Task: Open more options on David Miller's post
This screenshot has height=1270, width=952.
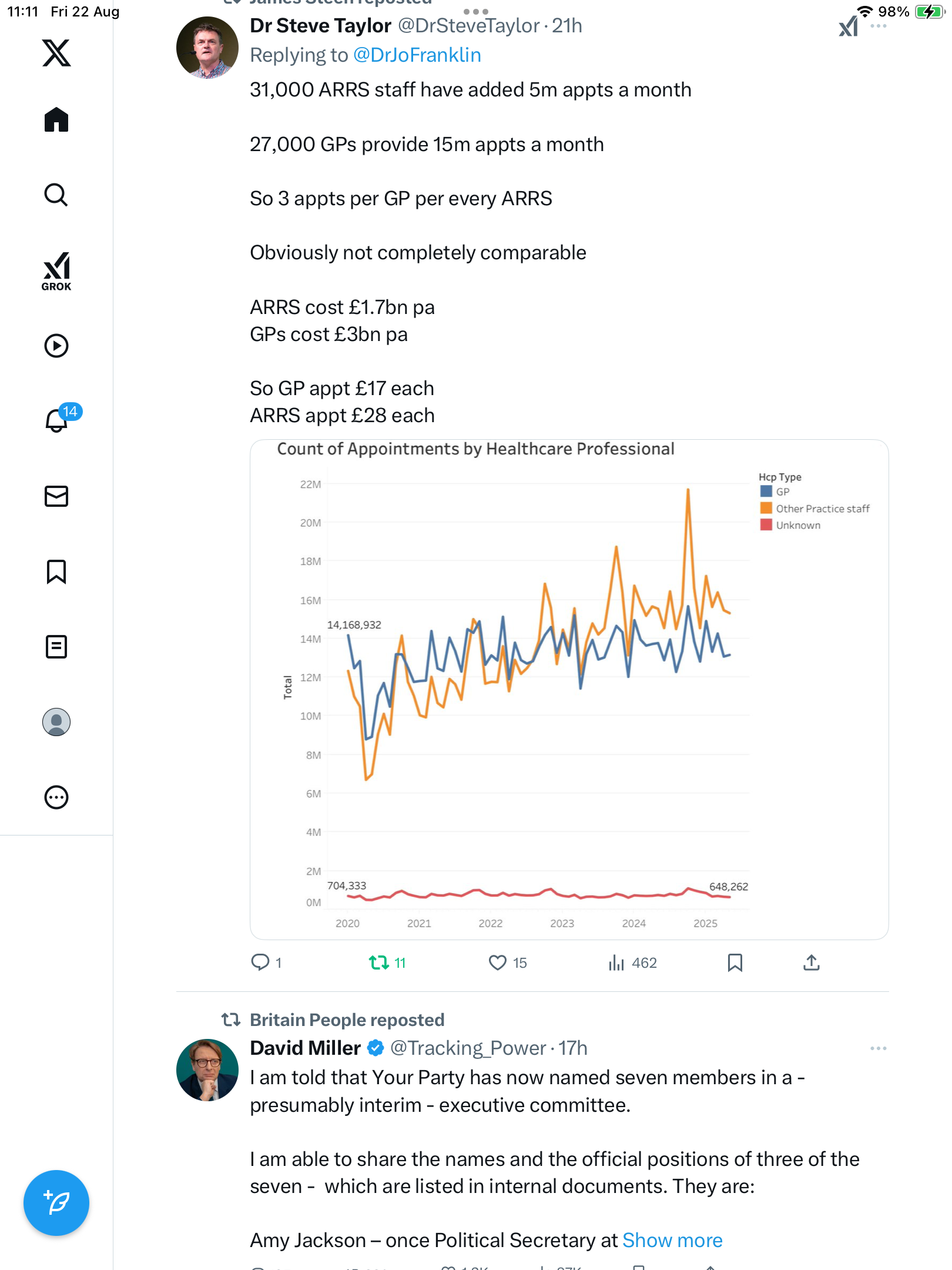Action: coord(878,1048)
